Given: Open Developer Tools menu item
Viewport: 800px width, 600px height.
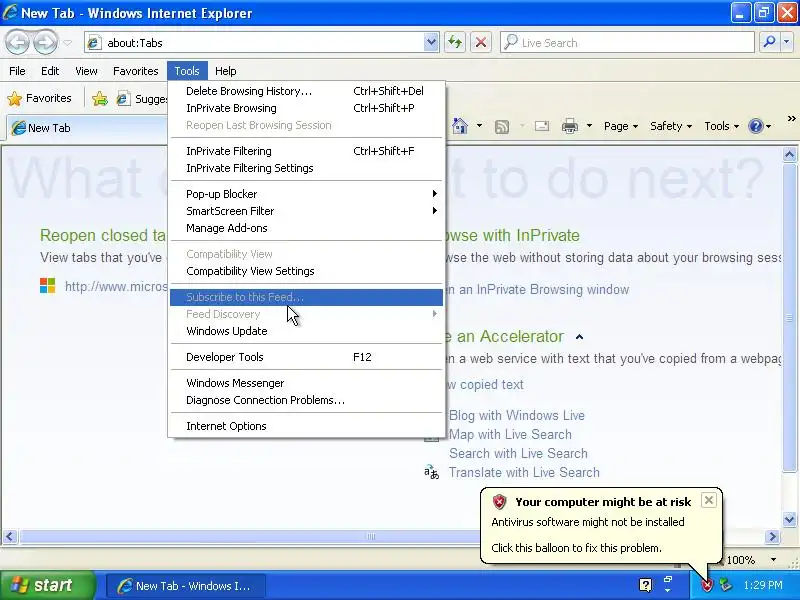Looking at the screenshot, I should coord(306,357).
